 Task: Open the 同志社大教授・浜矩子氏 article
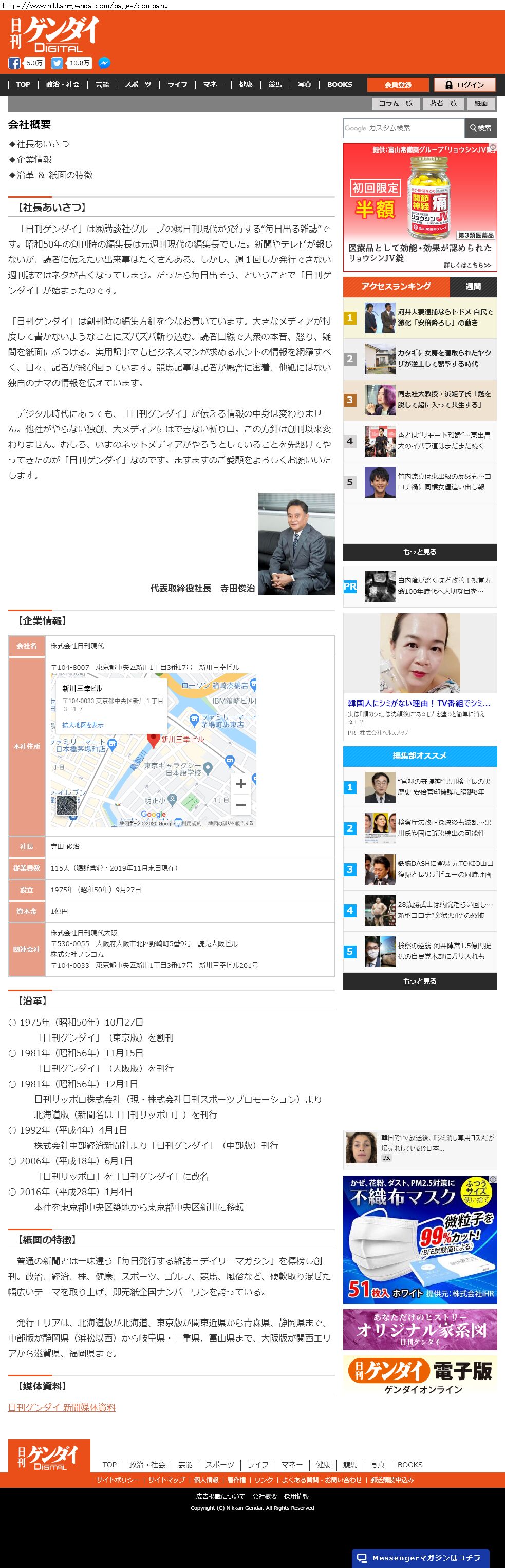pyautogui.click(x=420, y=399)
